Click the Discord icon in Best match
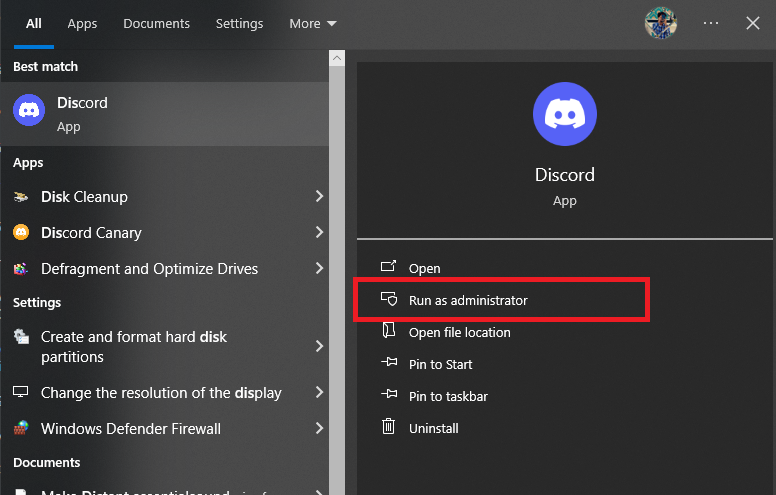 click(x=29, y=109)
